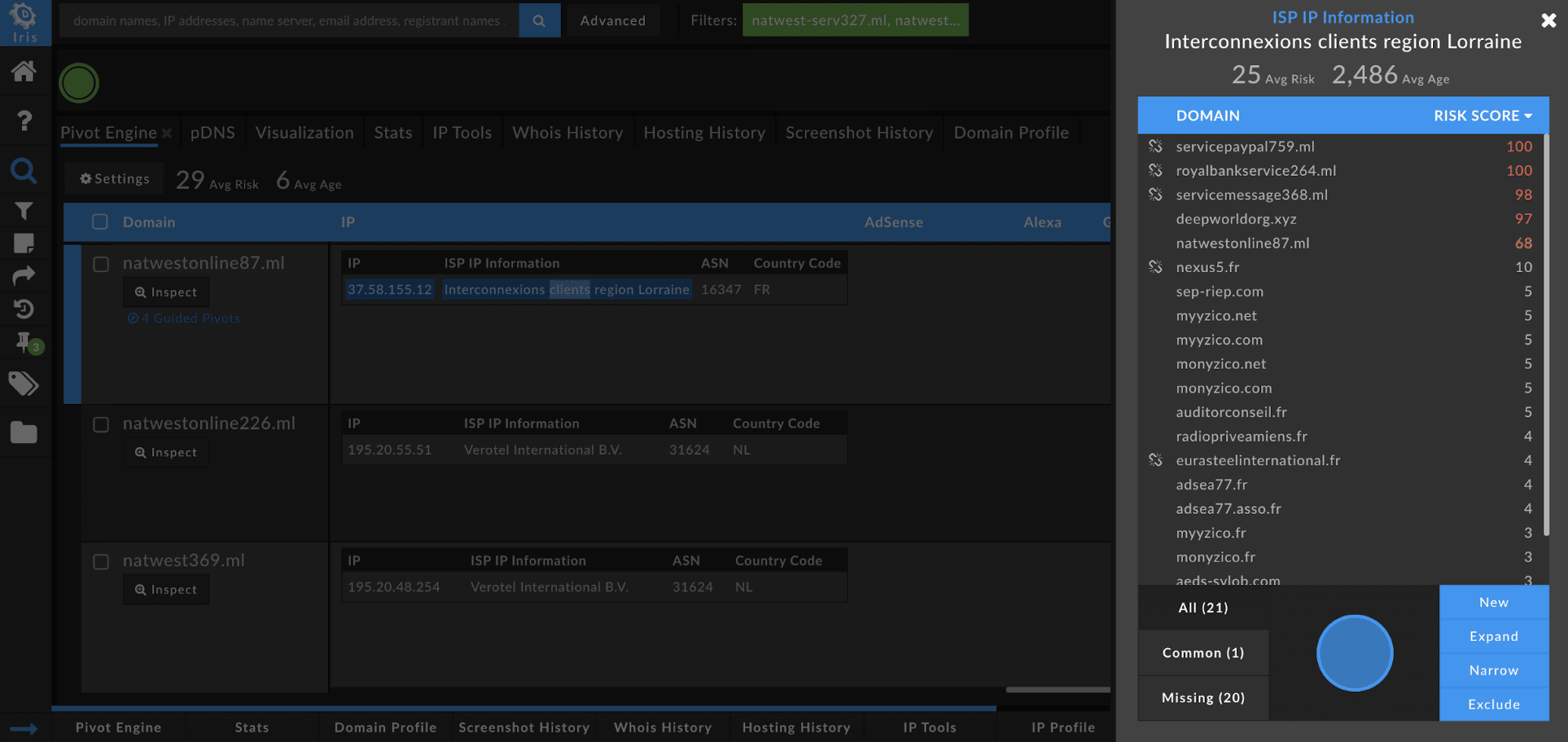Open the bottom IP Profile tab

[x=1063, y=727]
